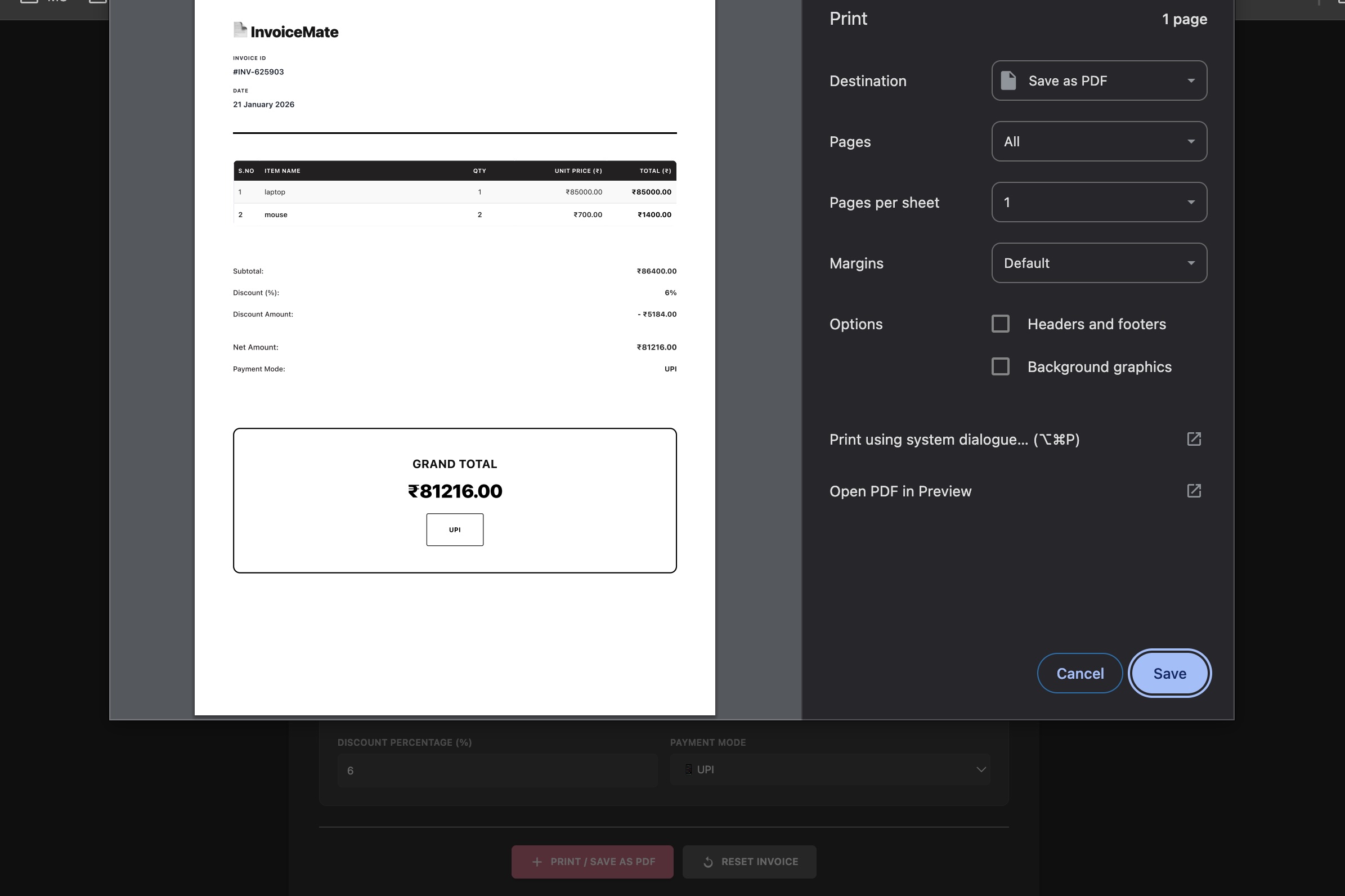Expand the Pages dropdown set to All

click(1099, 141)
